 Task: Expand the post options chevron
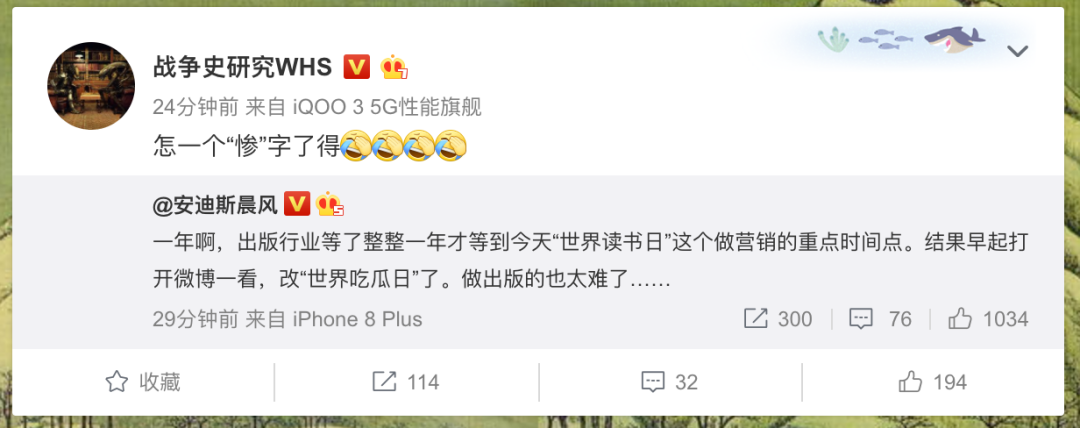(1017, 50)
